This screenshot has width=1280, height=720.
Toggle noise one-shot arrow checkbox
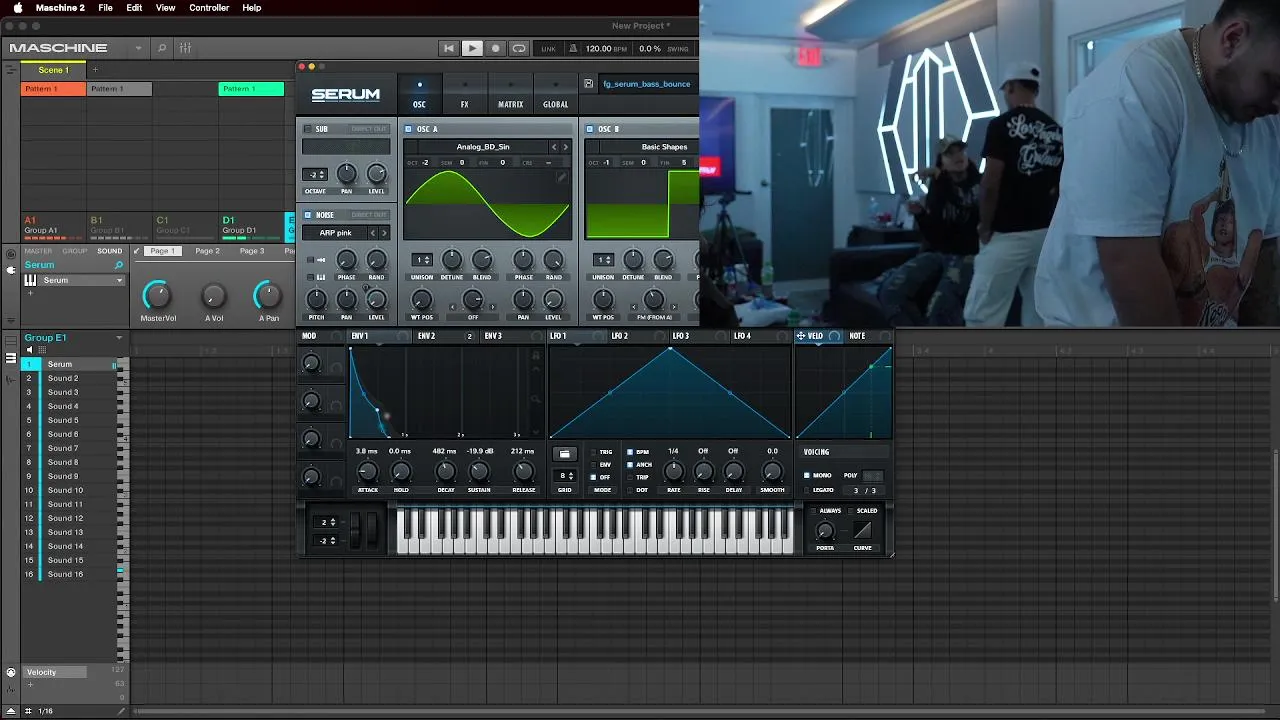[x=310, y=260]
